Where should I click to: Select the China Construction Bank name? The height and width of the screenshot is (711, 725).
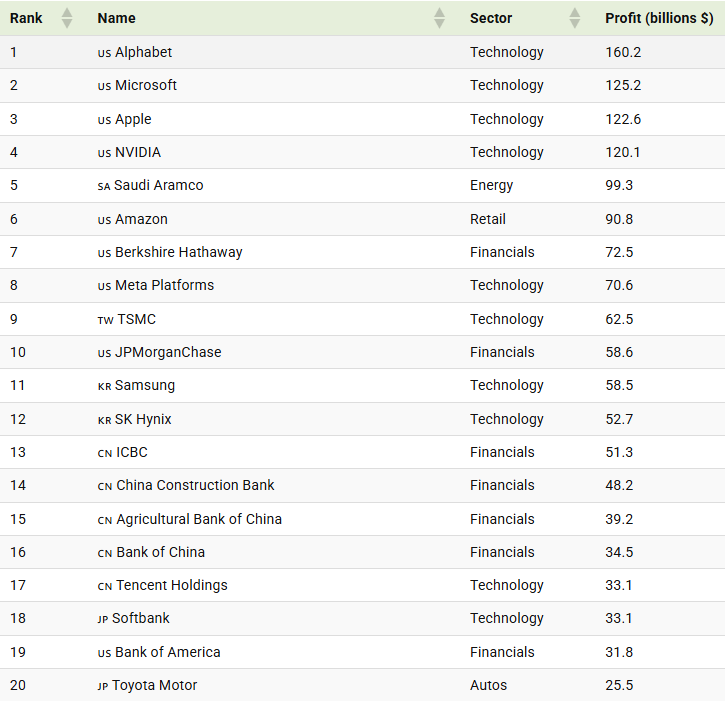pos(195,485)
